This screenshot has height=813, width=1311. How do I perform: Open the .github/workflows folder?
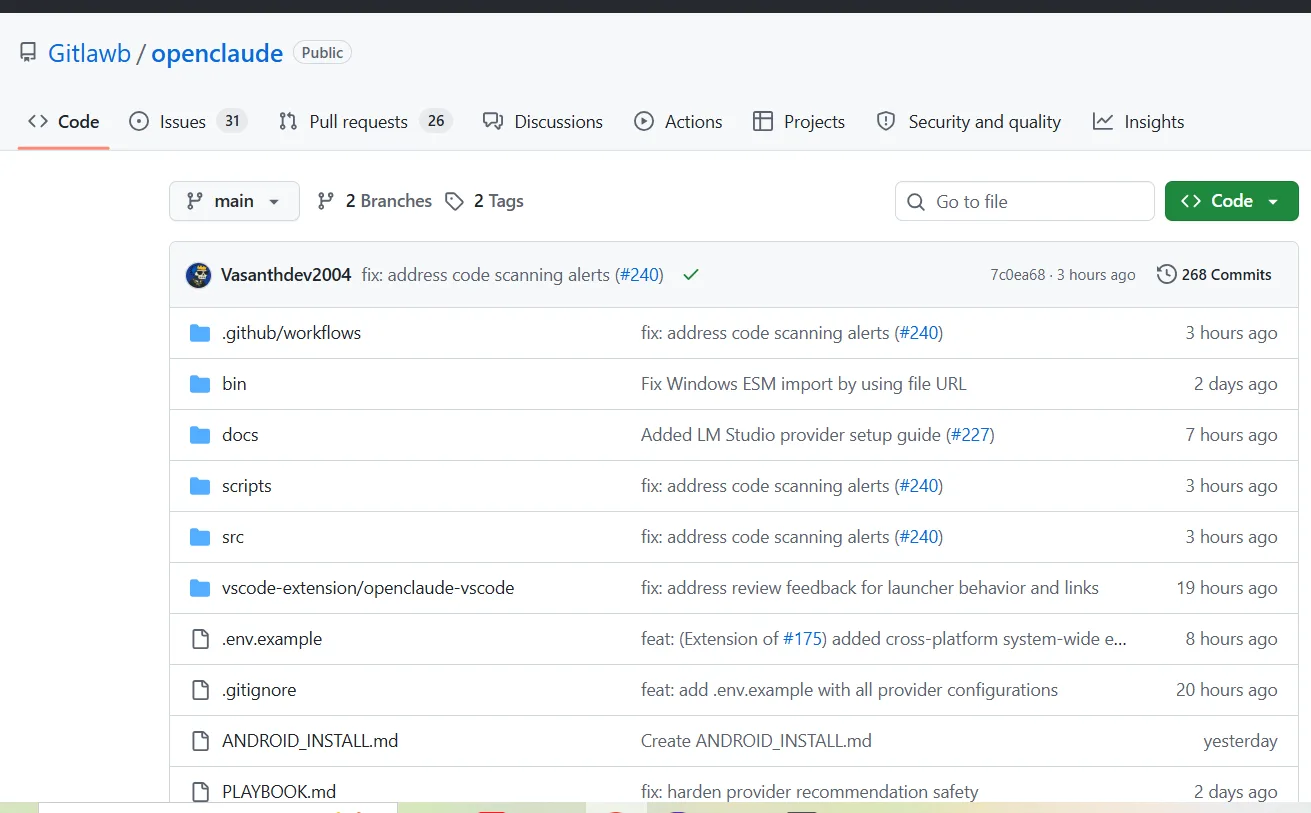[291, 333]
